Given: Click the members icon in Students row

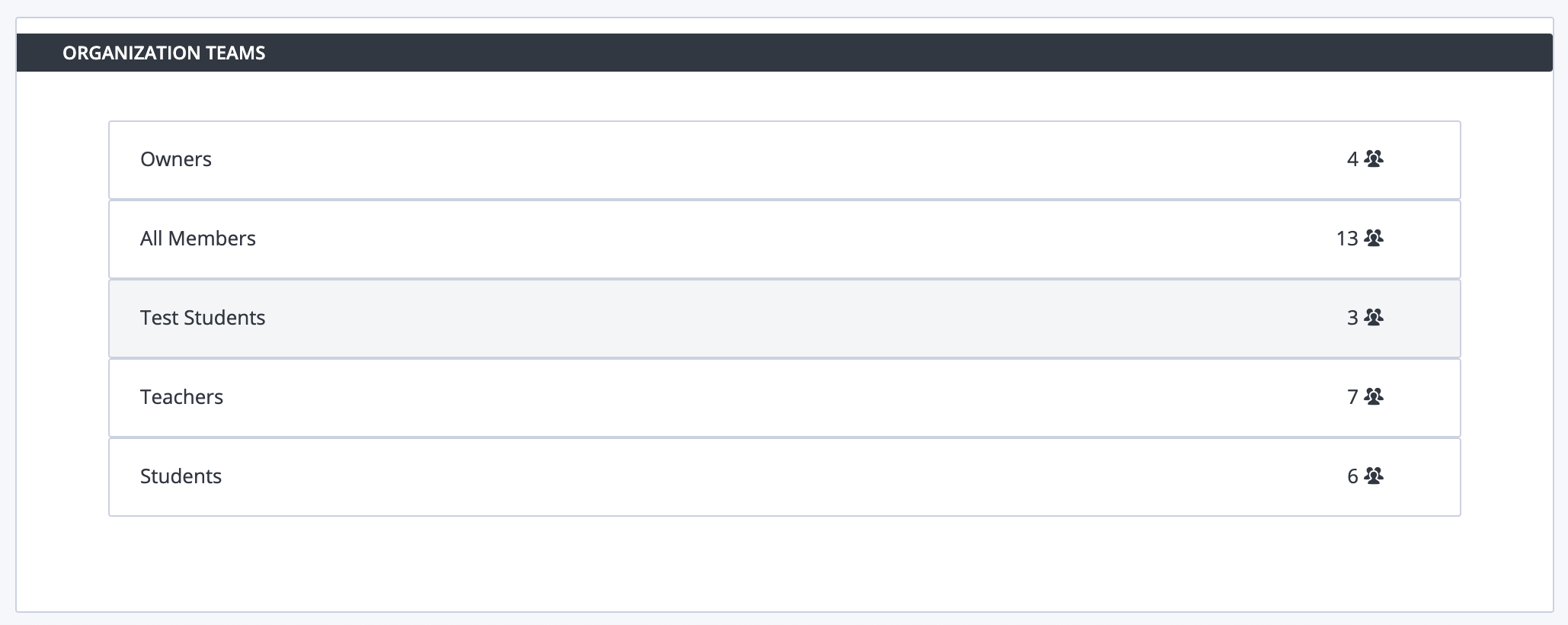Looking at the screenshot, I should tap(1374, 476).
